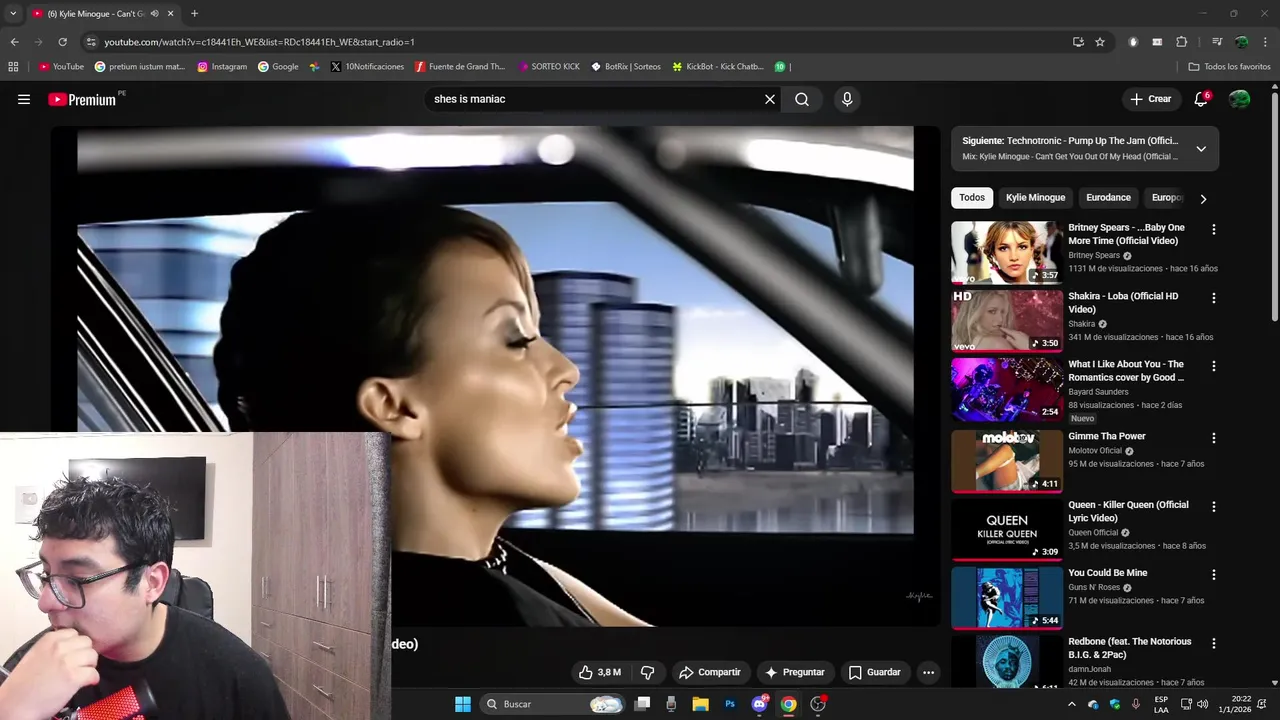This screenshot has height=720, width=1280.
Task: Open a new browser tab
Action: tap(194, 14)
